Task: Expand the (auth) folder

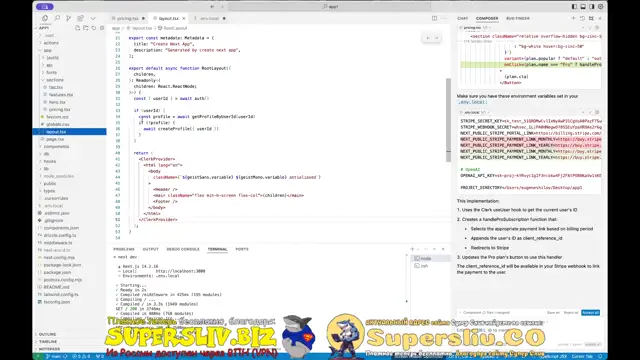Action: pos(53,58)
